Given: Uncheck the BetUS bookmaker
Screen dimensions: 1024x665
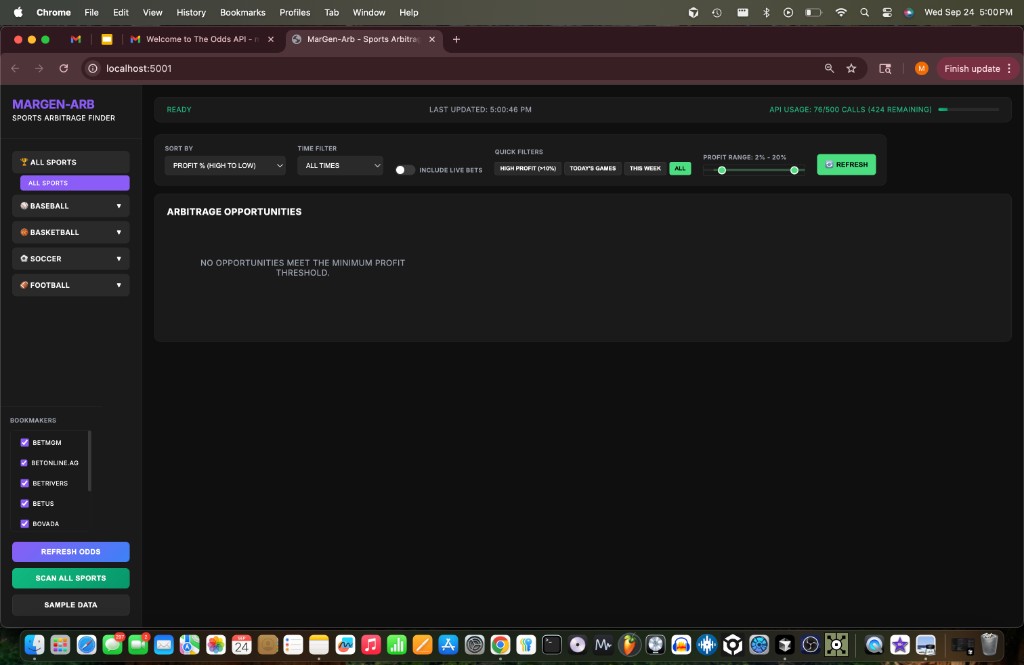Looking at the screenshot, I should tap(25, 504).
